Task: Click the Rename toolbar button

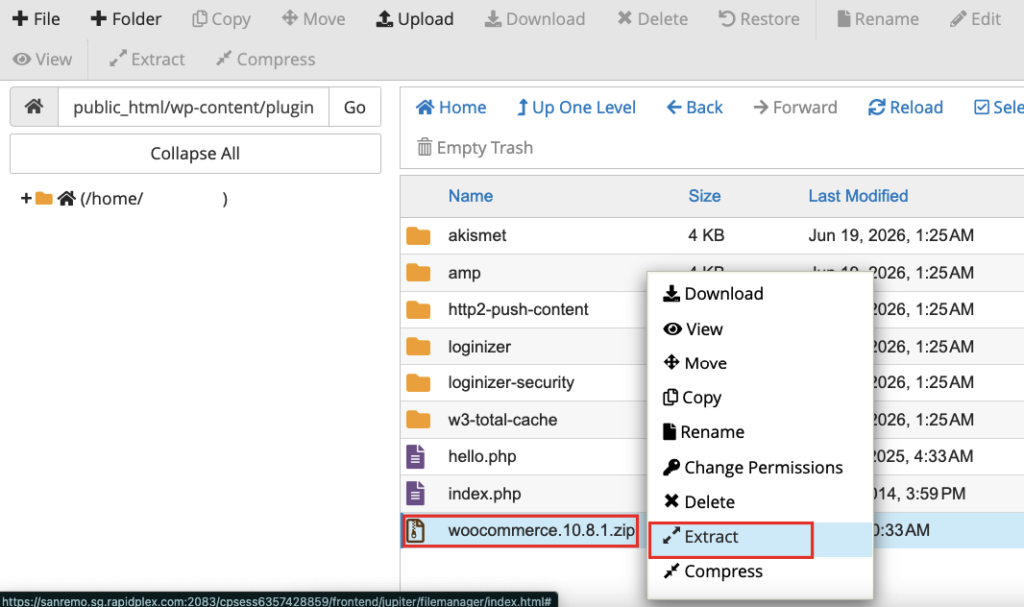Action: (x=878, y=19)
